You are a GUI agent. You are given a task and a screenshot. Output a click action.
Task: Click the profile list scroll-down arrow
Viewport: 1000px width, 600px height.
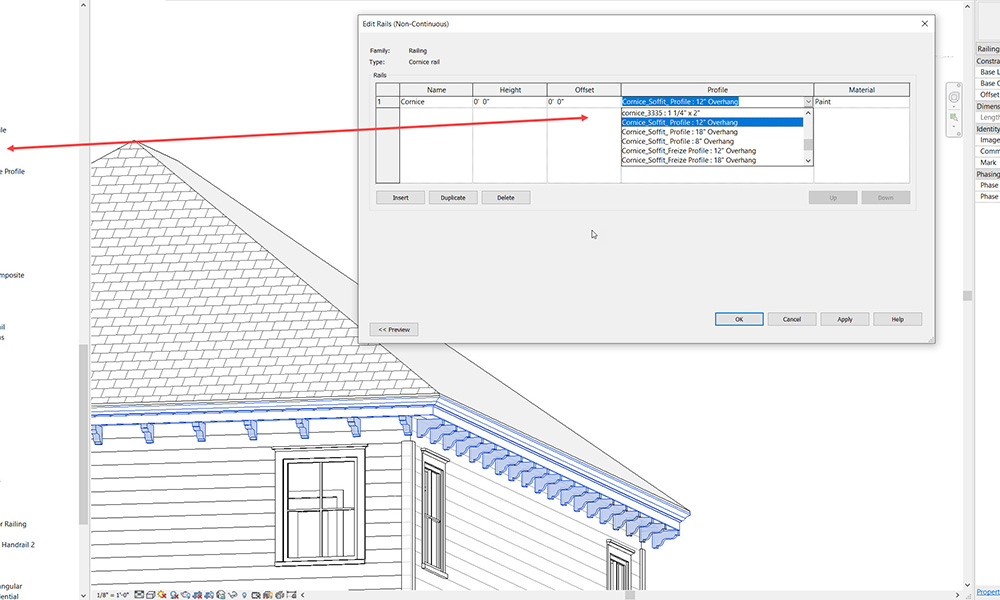pos(808,161)
